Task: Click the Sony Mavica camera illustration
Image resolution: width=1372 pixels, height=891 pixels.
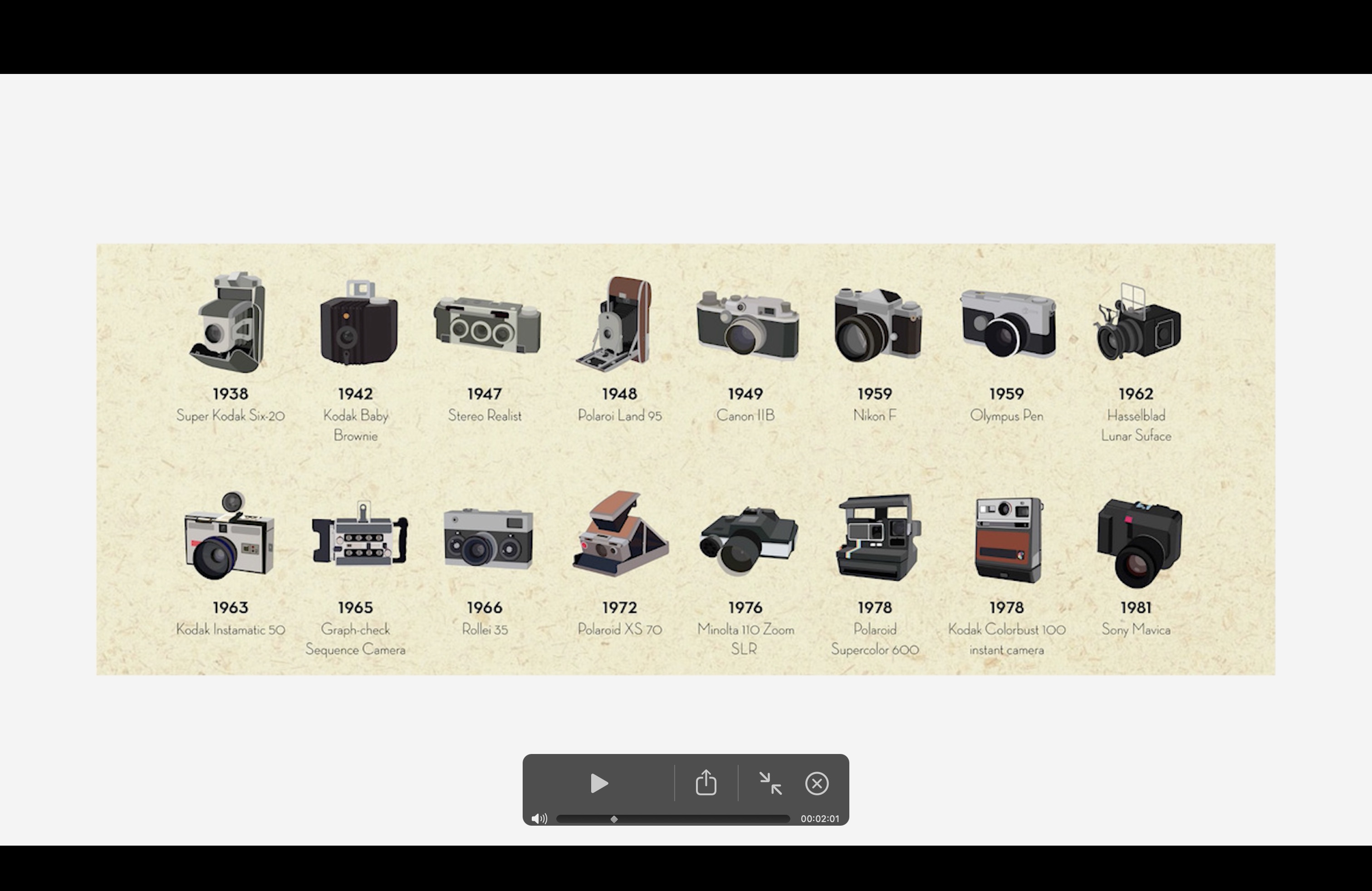Action: 1138,541
